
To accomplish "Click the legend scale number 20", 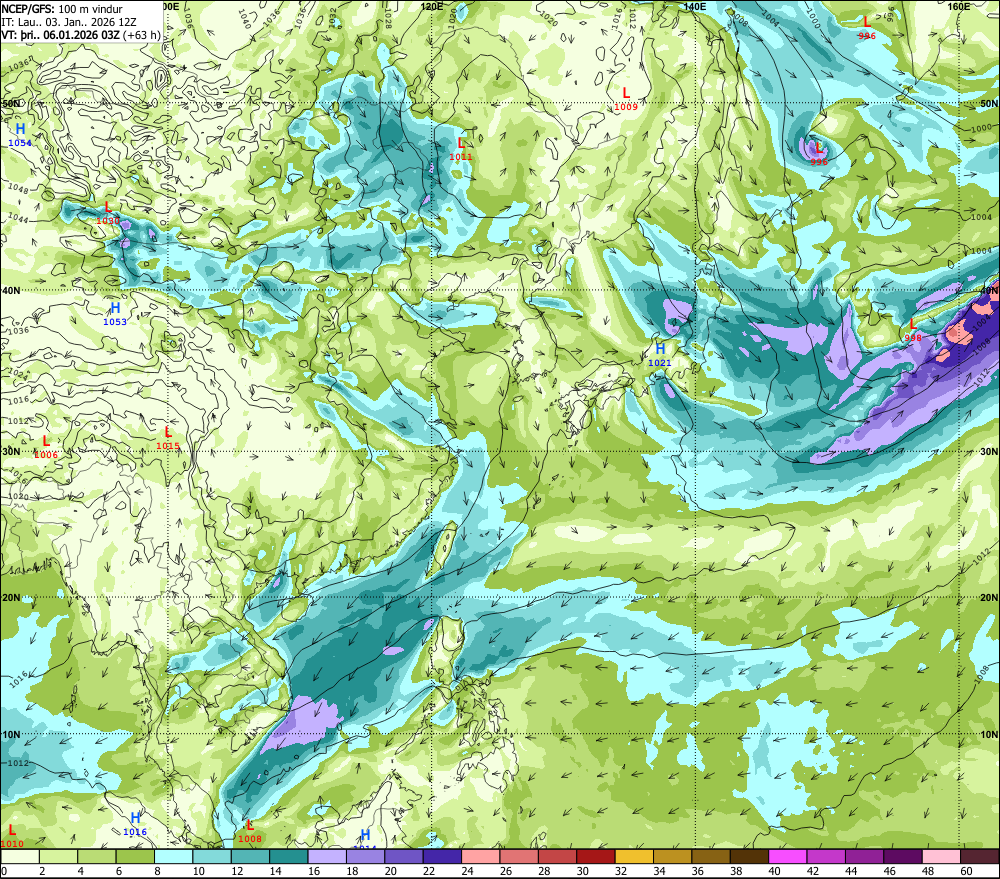I will (x=390, y=871).
